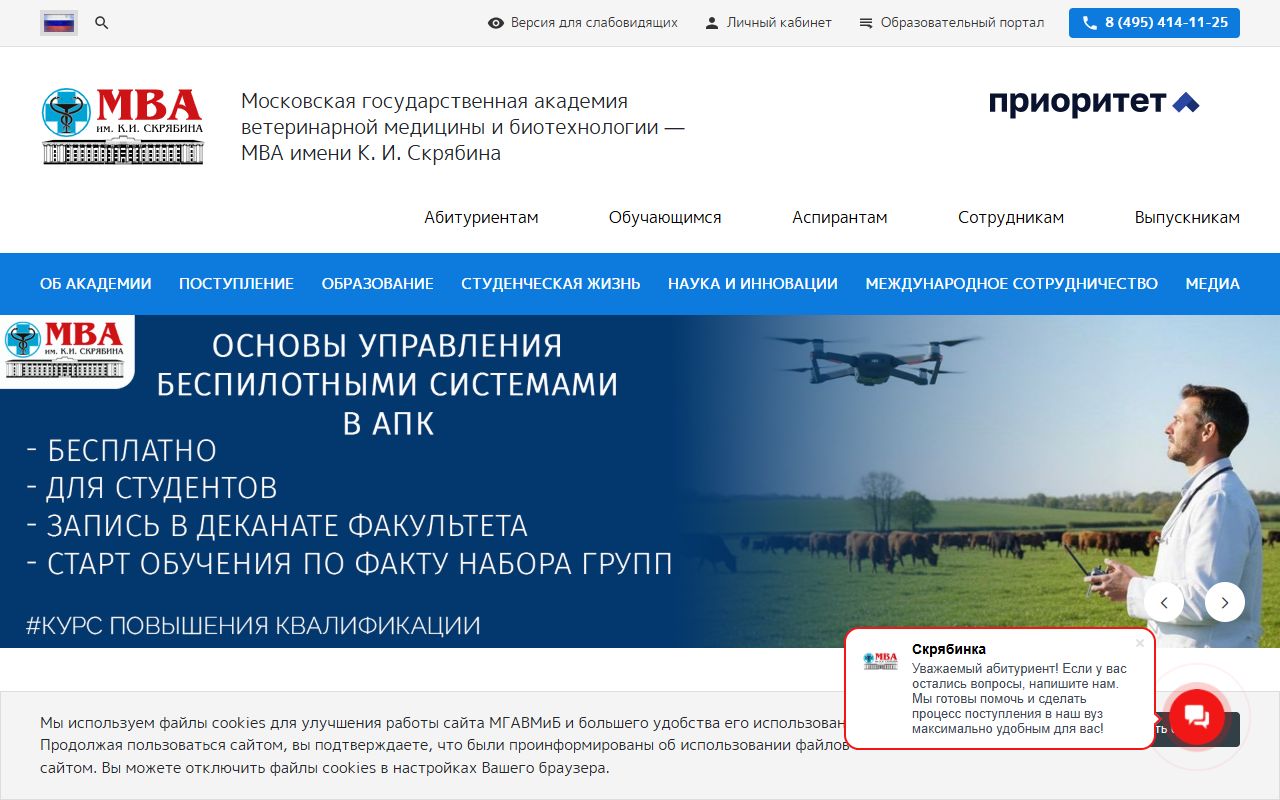Open the ПОСТУПЛЕНИЕ menu

coord(236,284)
